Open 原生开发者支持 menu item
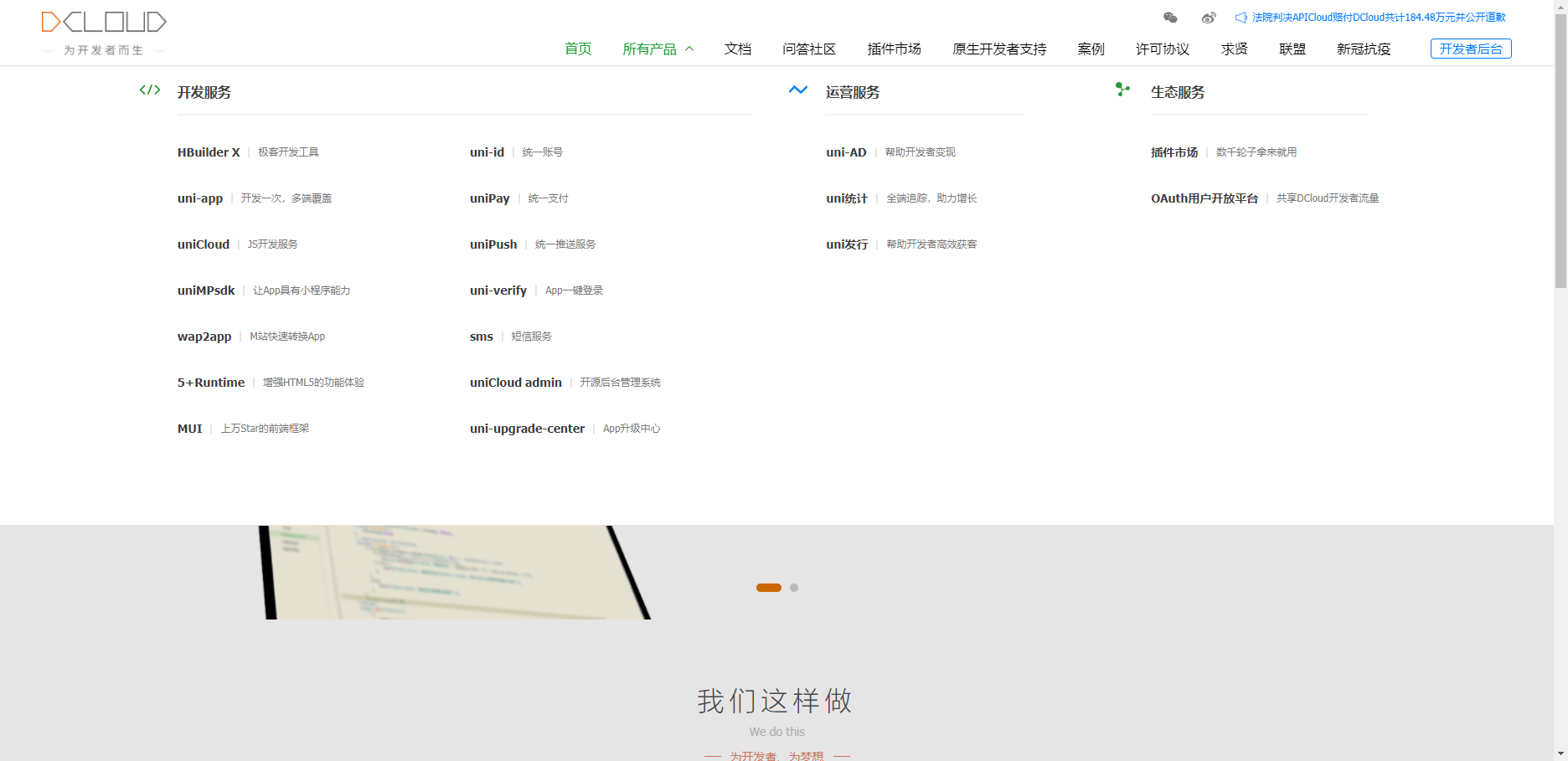The width and height of the screenshot is (1568, 761). [999, 49]
